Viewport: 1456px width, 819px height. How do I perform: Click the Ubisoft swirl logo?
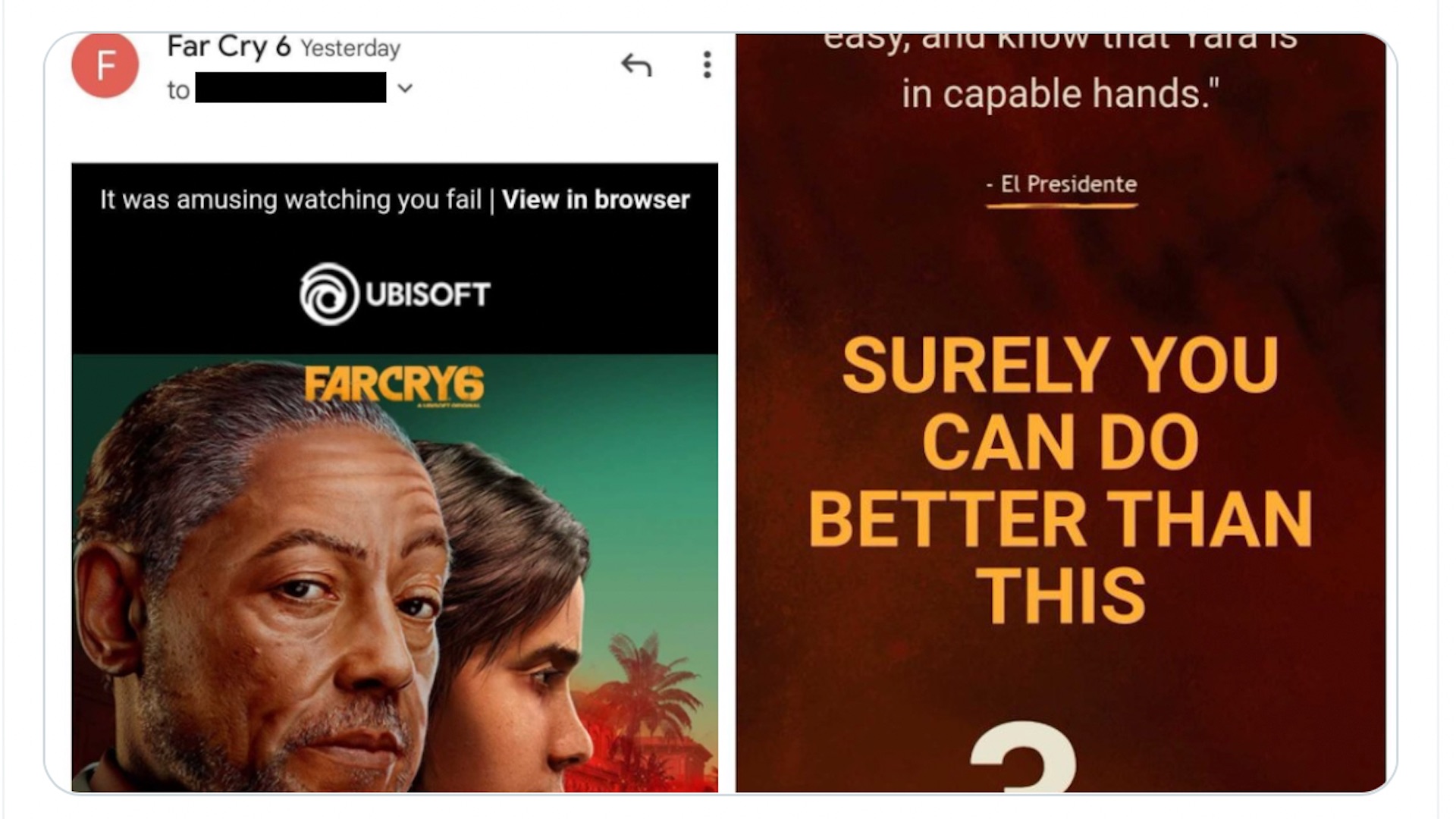point(329,294)
